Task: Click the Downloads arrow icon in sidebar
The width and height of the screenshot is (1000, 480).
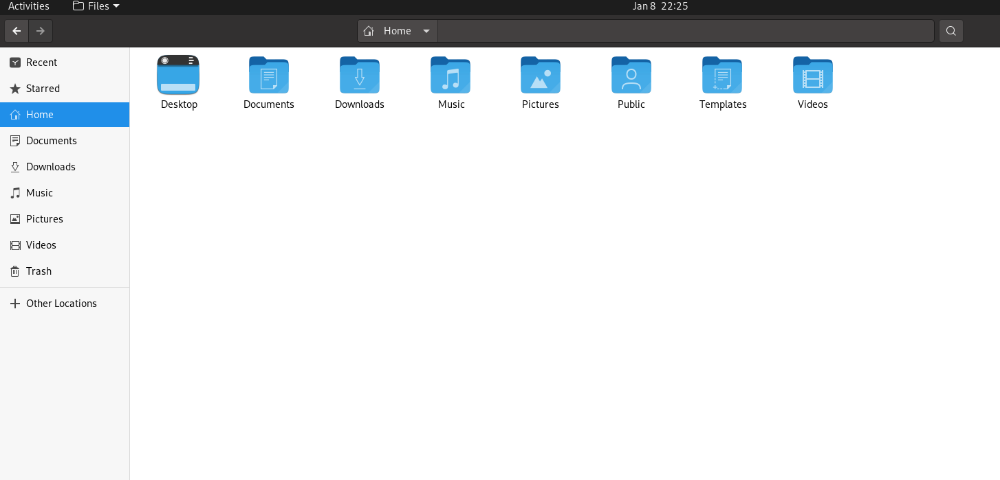Action: [x=15, y=167]
